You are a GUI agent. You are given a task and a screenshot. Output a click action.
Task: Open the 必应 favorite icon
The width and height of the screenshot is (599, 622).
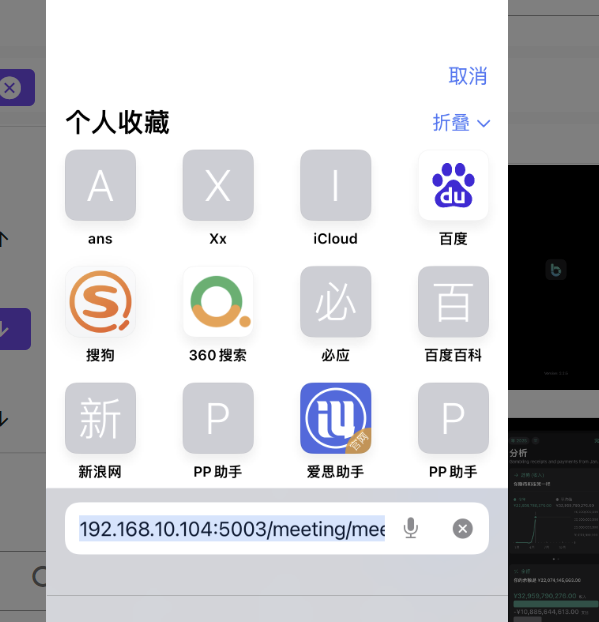(x=336, y=301)
